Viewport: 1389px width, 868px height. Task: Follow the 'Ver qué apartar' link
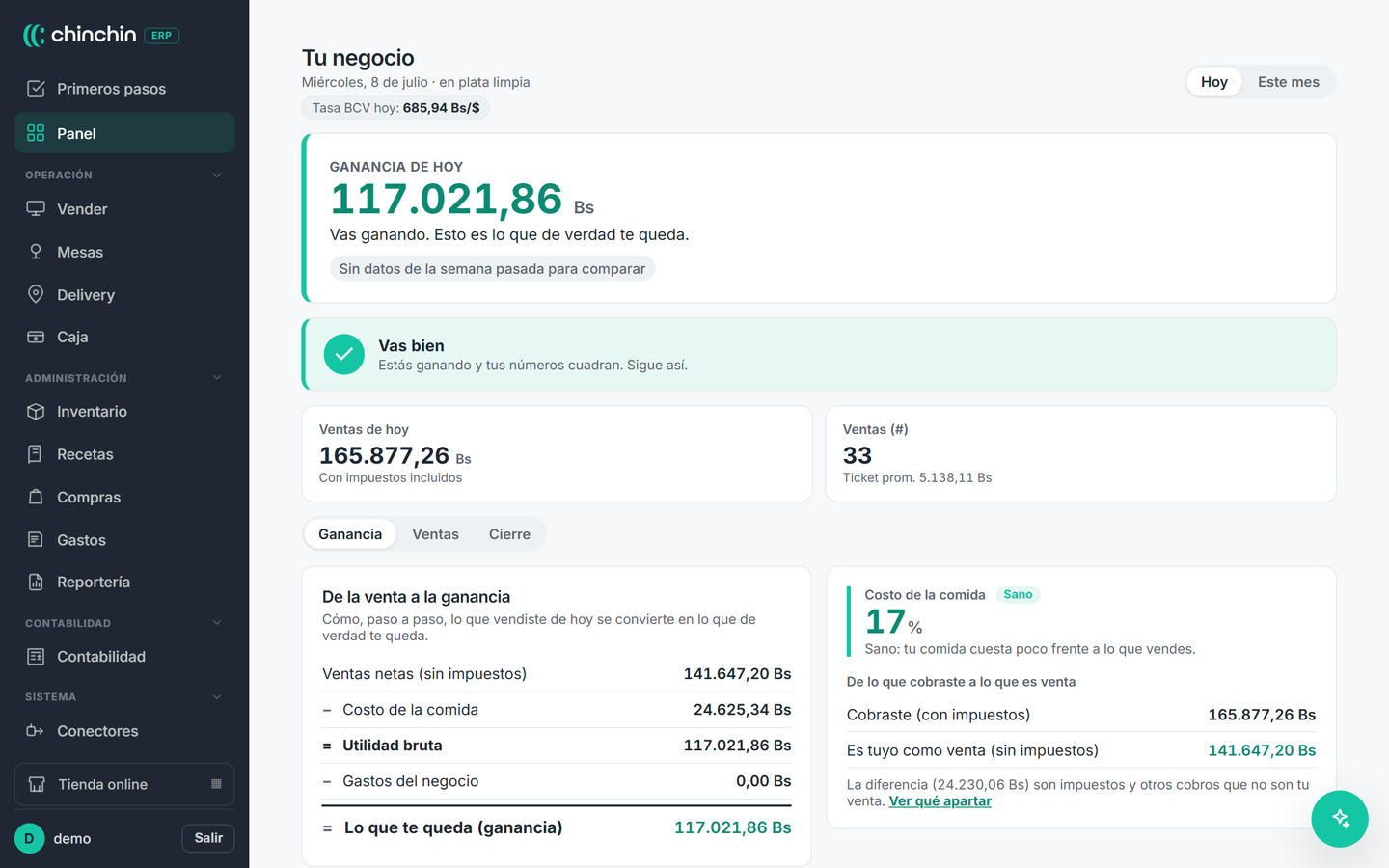940,801
